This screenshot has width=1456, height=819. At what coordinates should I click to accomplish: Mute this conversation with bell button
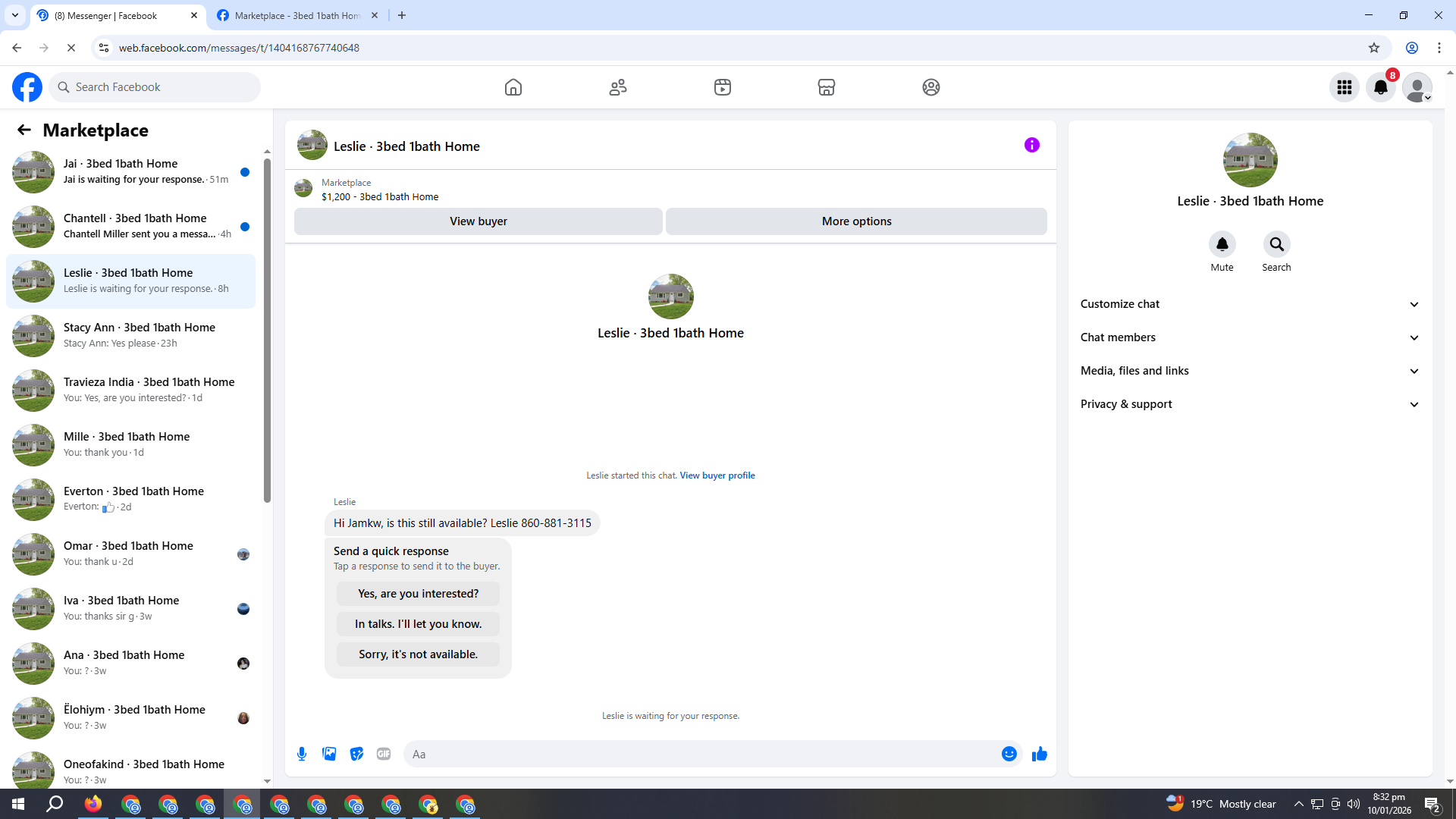[1222, 244]
